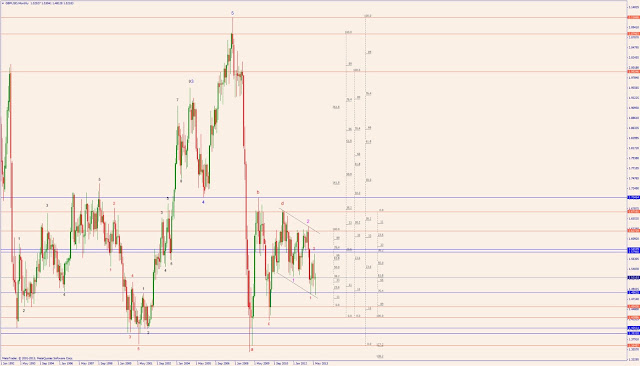Click the MetaTrader copyright notice text
The width and height of the screenshot is (640, 366).
37,358
